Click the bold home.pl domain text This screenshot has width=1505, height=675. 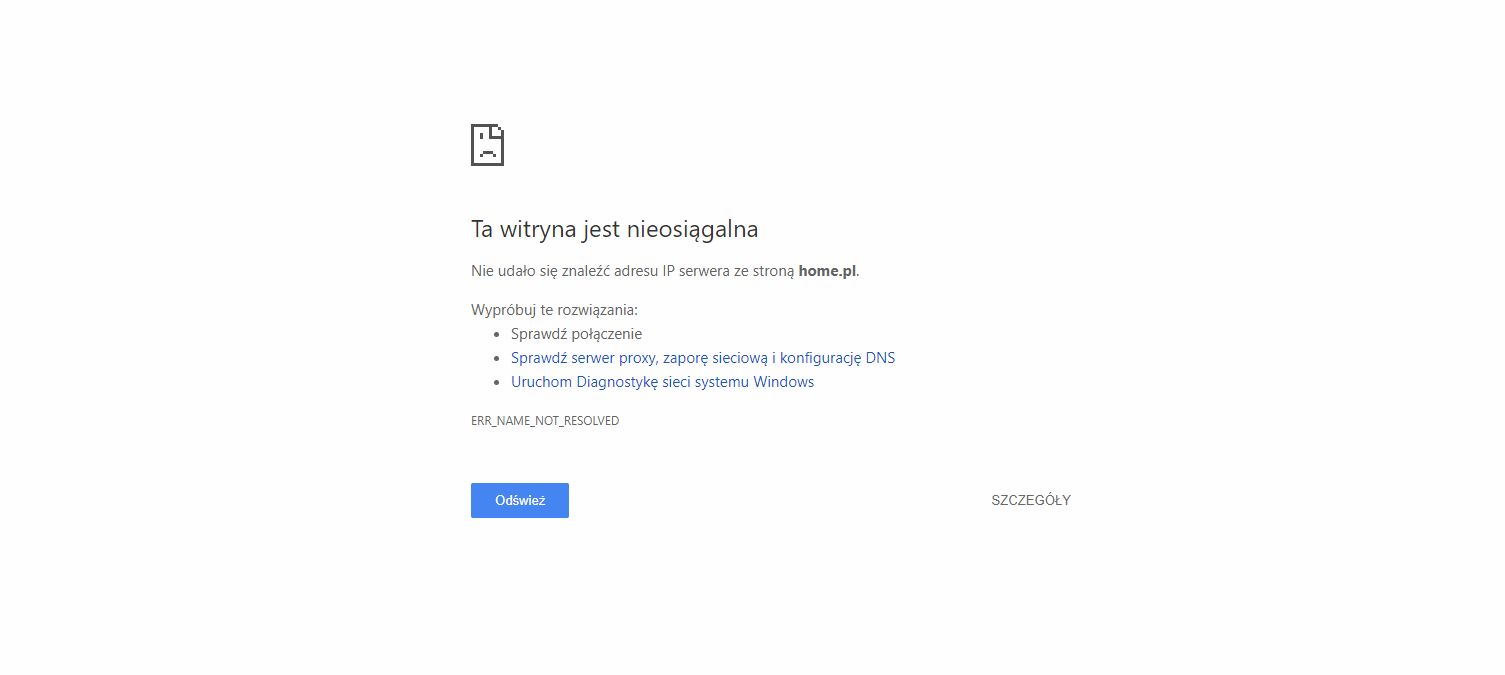point(827,270)
